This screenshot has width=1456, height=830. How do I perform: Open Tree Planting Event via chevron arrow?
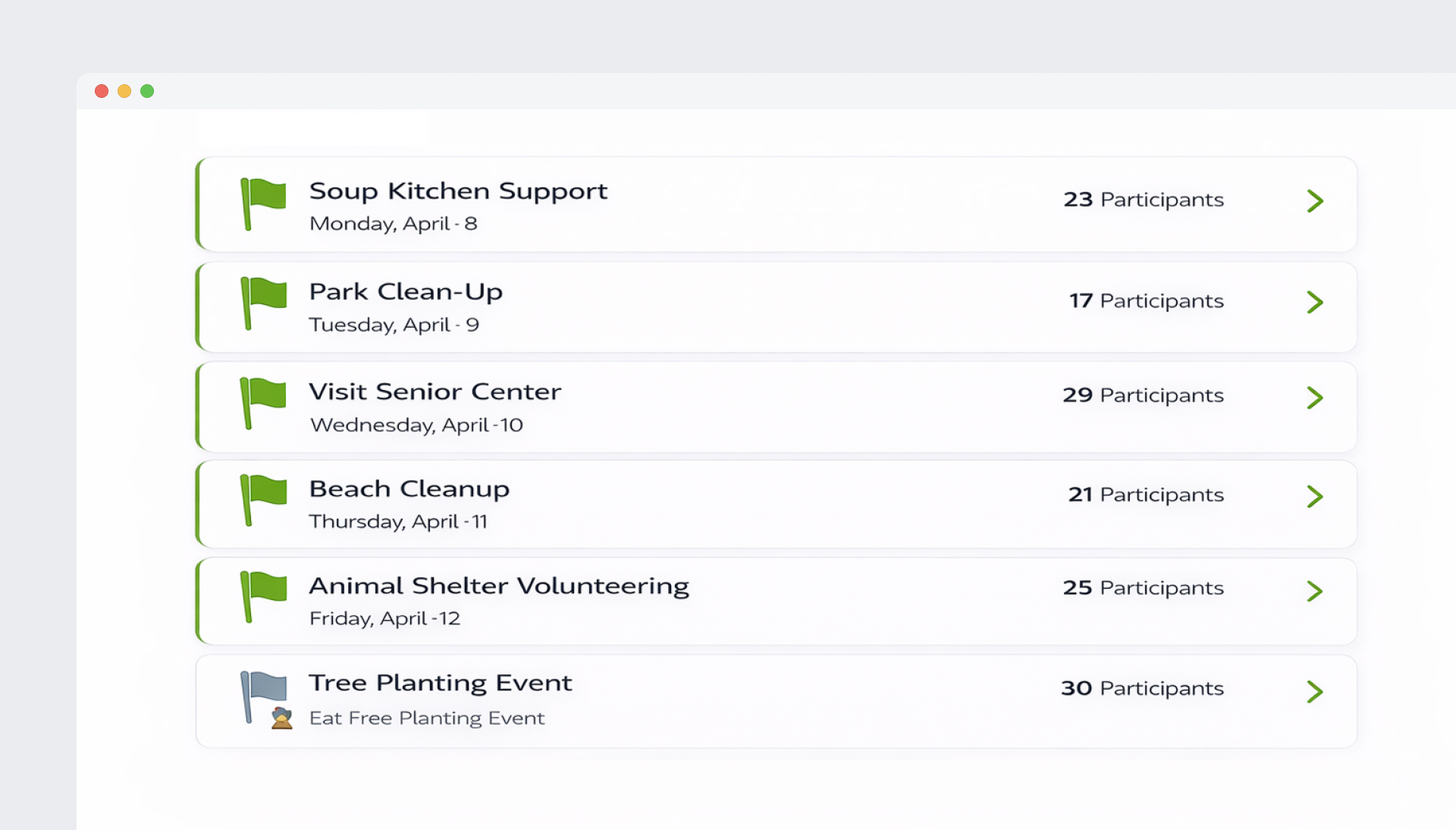coord(1315,691)
